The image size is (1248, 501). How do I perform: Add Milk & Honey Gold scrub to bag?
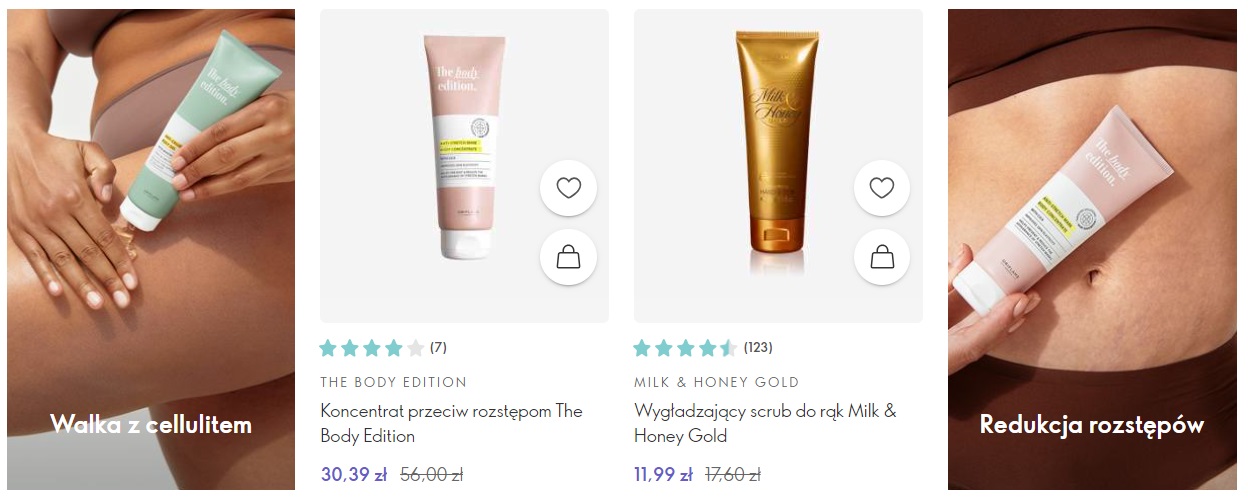point(882,257)
